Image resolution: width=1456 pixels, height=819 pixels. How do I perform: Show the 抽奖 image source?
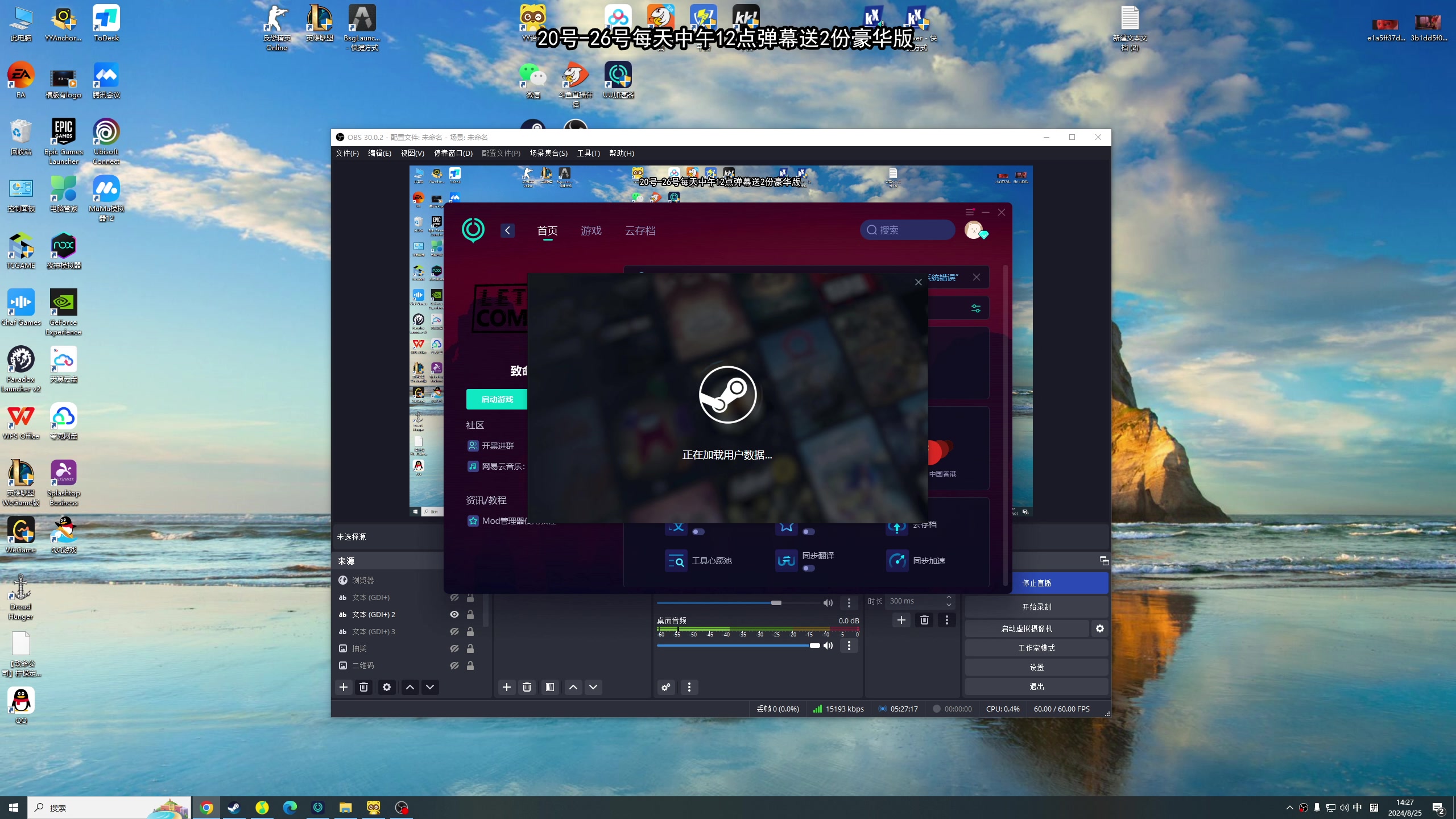tap(454, 648)
